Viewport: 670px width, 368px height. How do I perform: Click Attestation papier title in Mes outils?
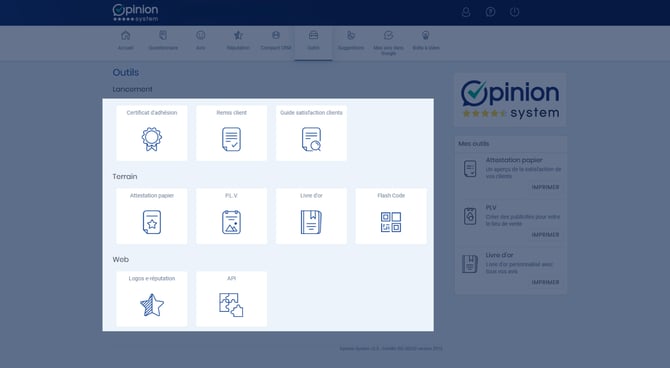point(514,160)
